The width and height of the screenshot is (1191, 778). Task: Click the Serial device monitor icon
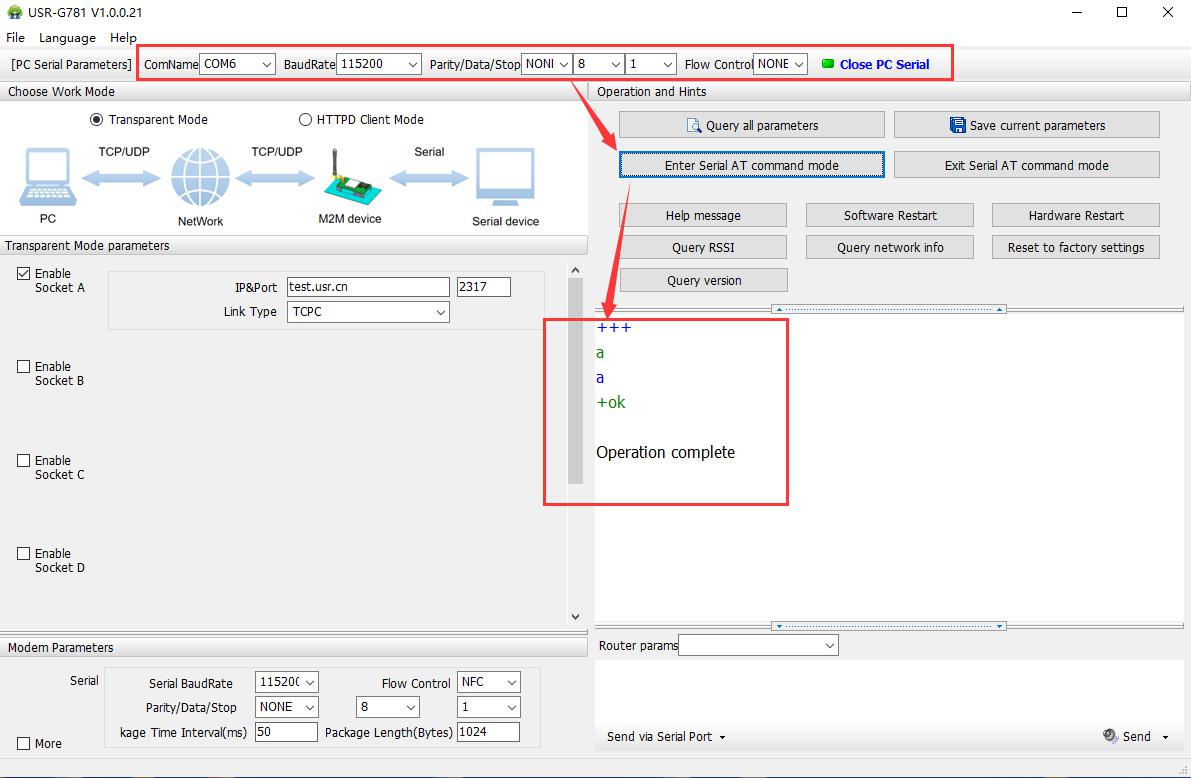click(505, 177)
